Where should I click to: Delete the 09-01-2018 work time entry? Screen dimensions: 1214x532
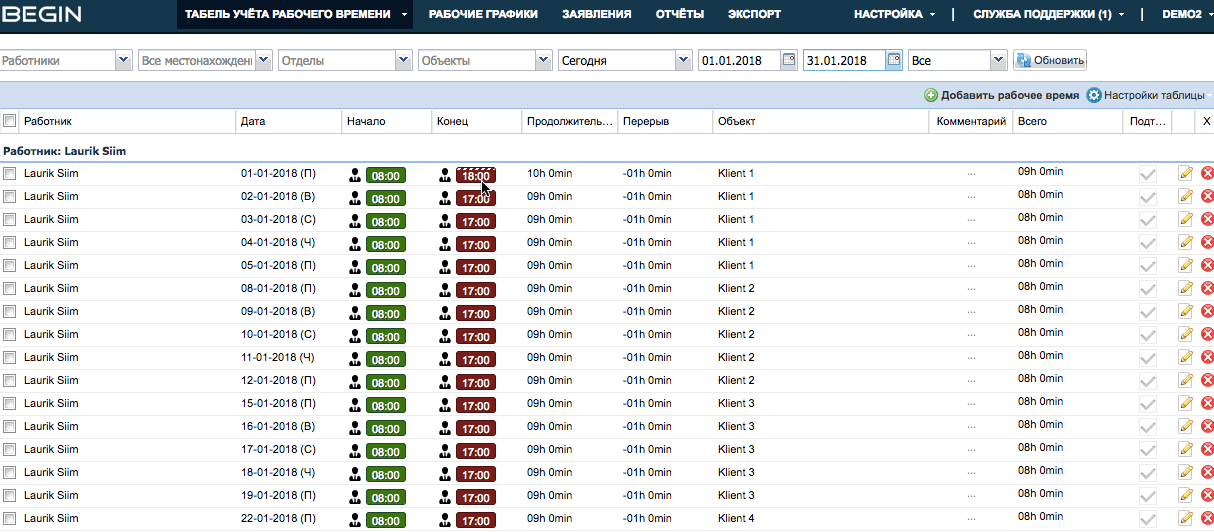click(x=1207, y=311)
